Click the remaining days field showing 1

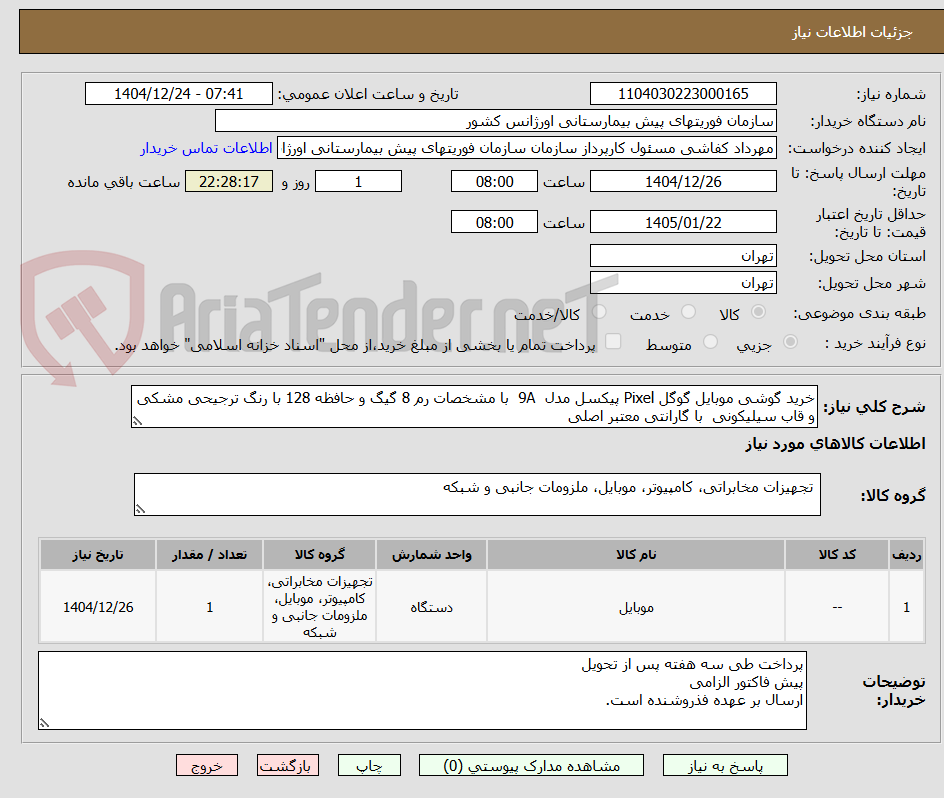(x=358, y=181)
